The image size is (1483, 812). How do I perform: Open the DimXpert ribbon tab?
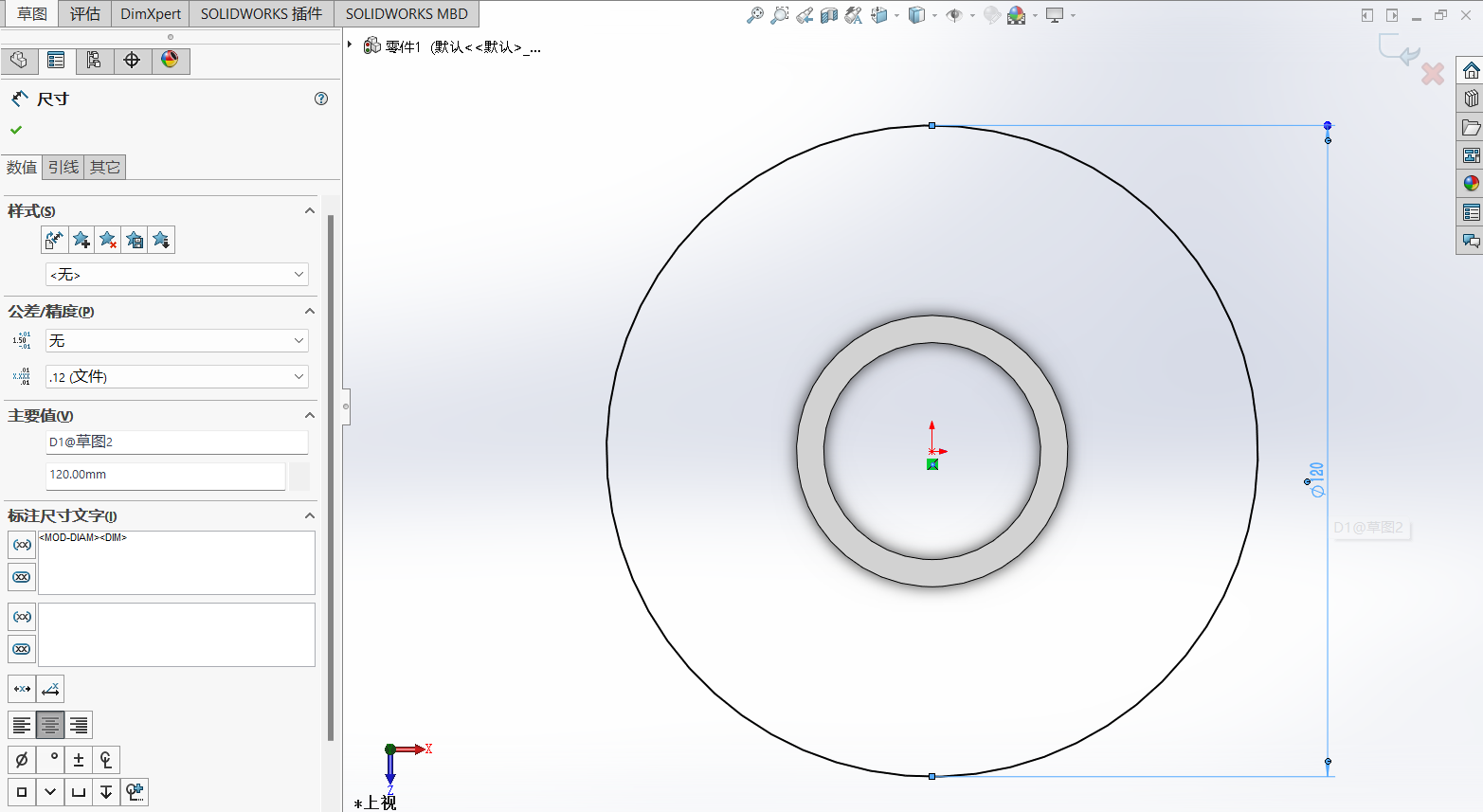[150, 14]
